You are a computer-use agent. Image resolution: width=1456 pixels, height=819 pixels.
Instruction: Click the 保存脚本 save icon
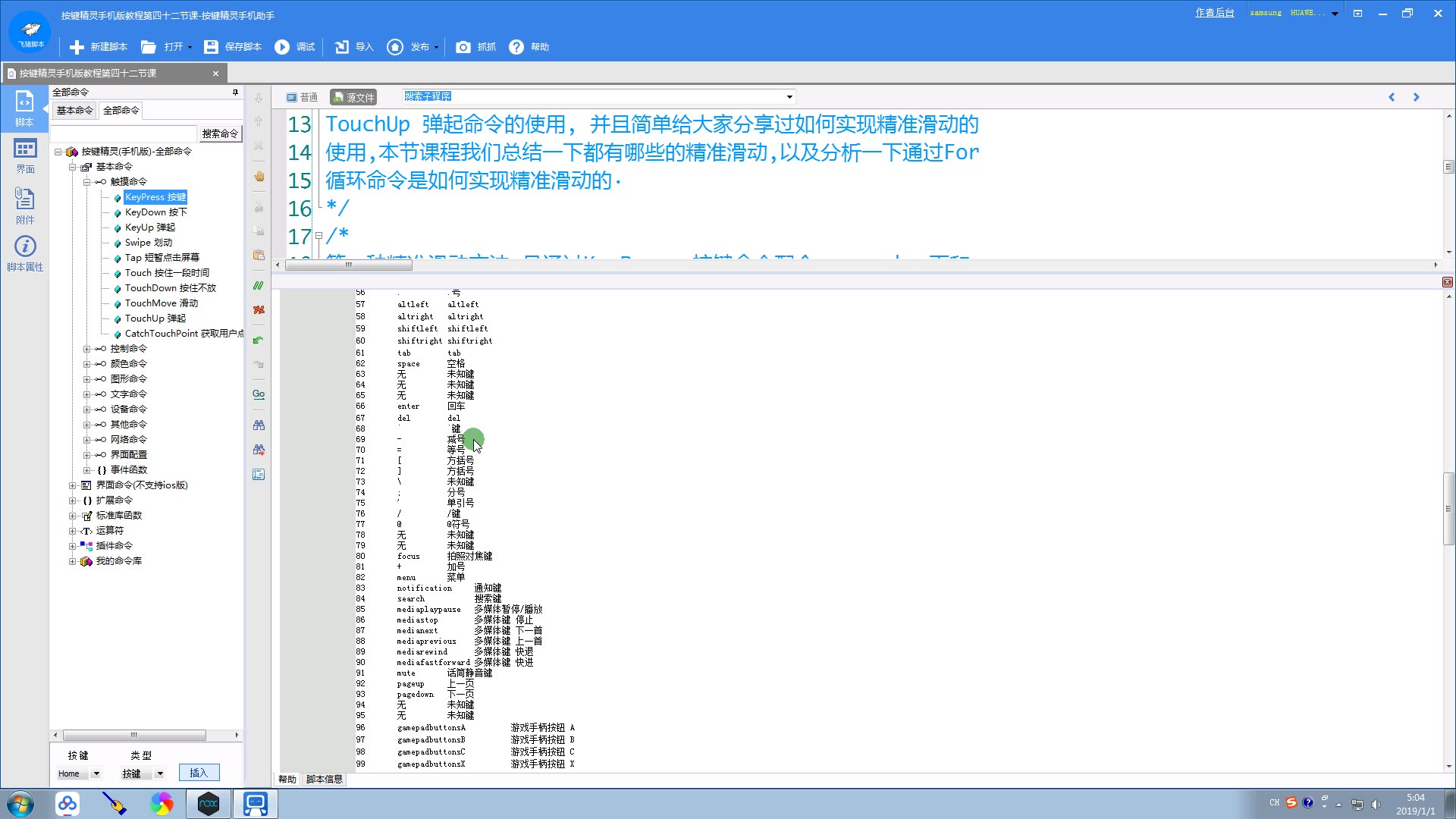point(211,47)
